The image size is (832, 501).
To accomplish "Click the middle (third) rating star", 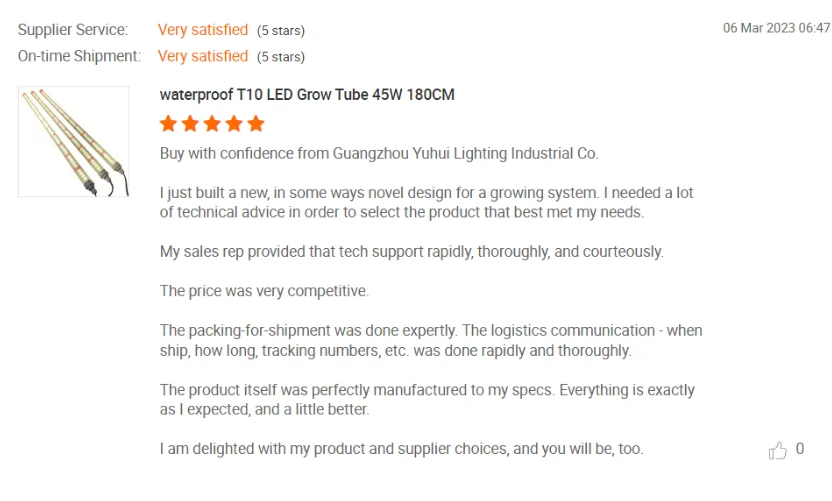I will (x=212, y=123).
